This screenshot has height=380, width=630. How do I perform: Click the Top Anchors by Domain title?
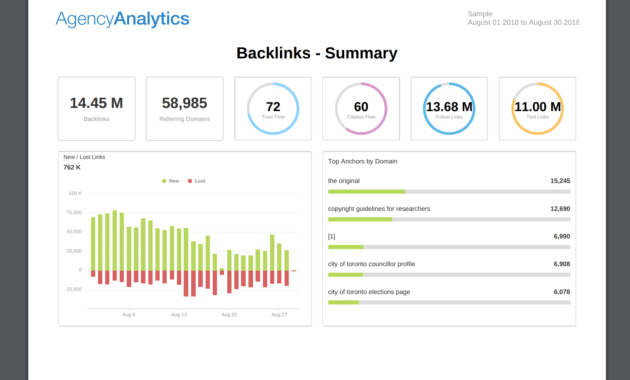[362, 161]
